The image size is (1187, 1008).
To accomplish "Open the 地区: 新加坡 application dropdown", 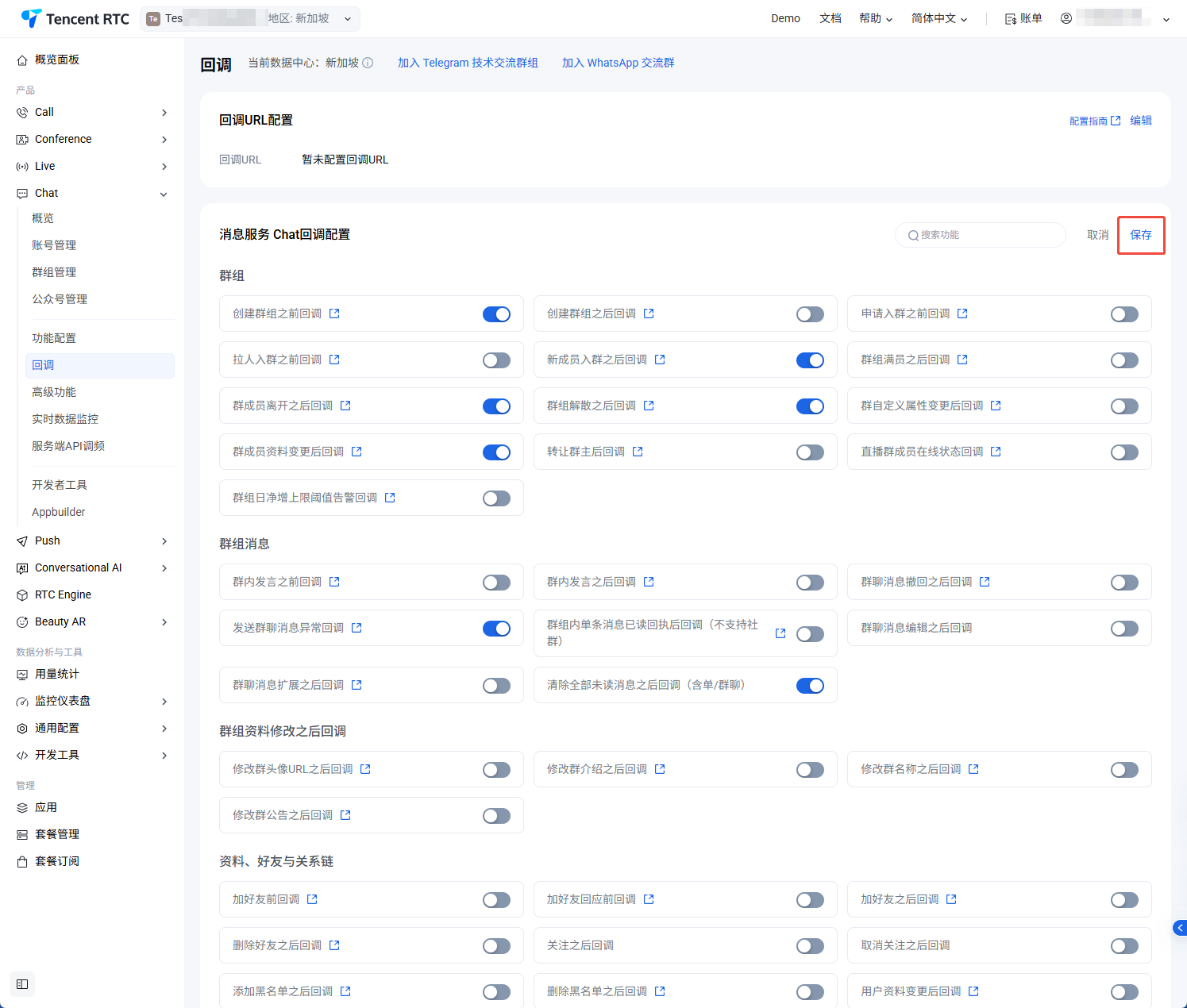I will tap(250, 18).
